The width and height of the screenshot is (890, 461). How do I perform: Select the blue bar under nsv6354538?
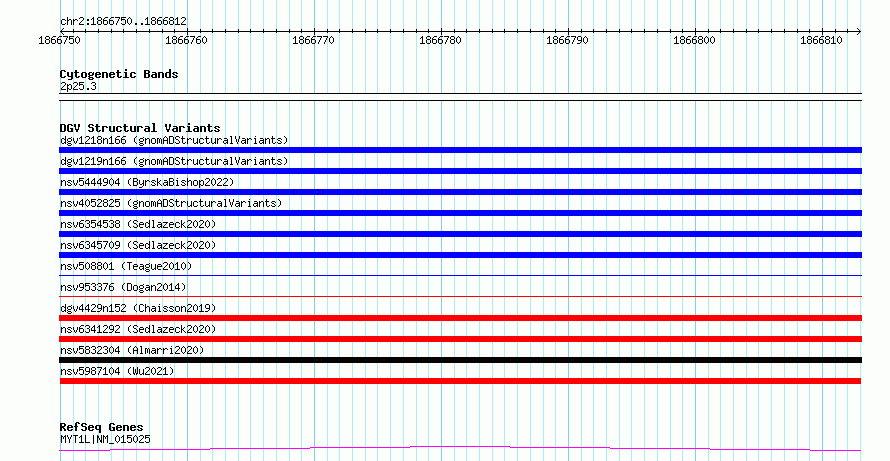[460, 234]
